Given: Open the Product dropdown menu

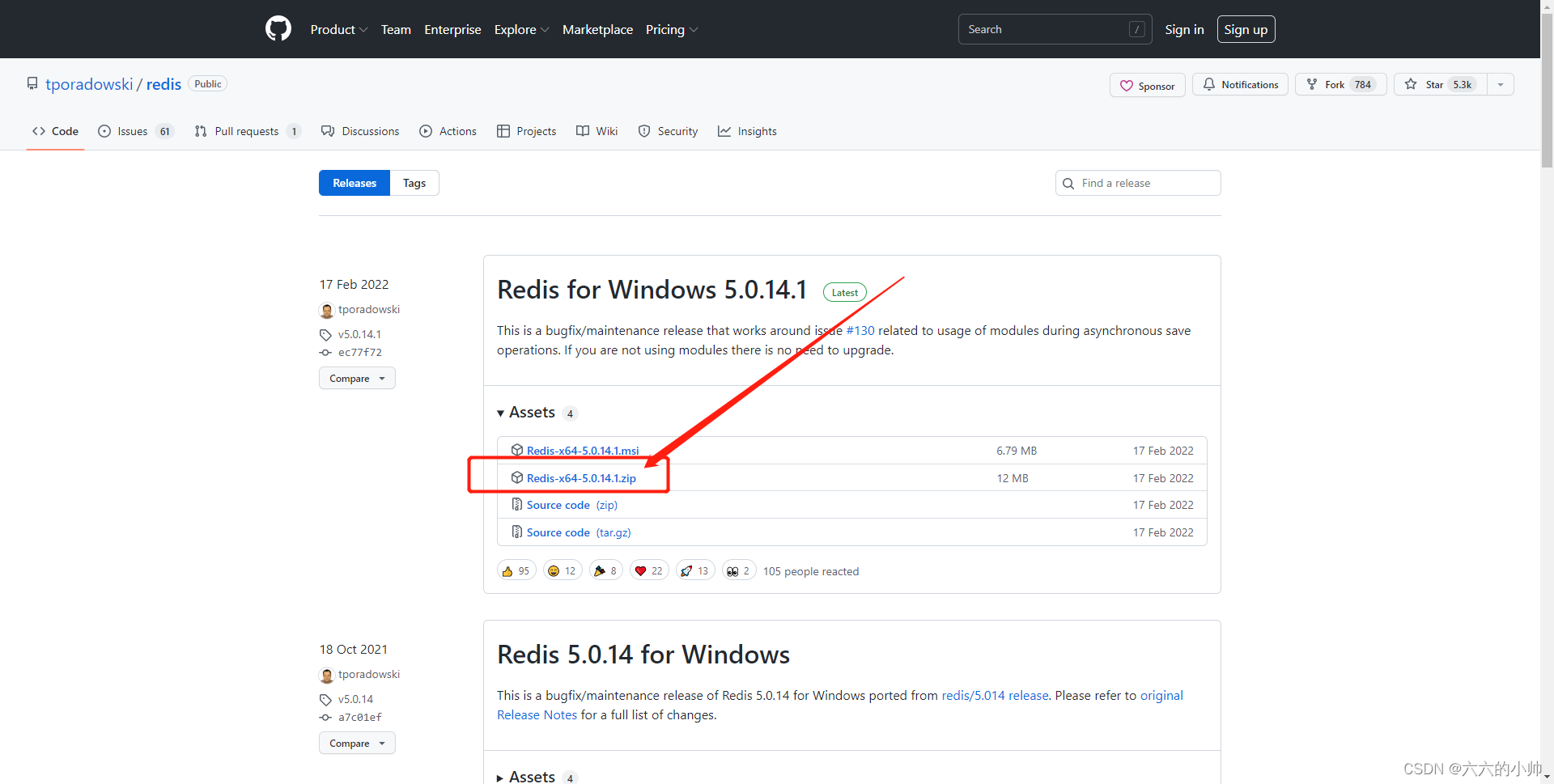Looking at the screenshot, I should pos(338,29).
